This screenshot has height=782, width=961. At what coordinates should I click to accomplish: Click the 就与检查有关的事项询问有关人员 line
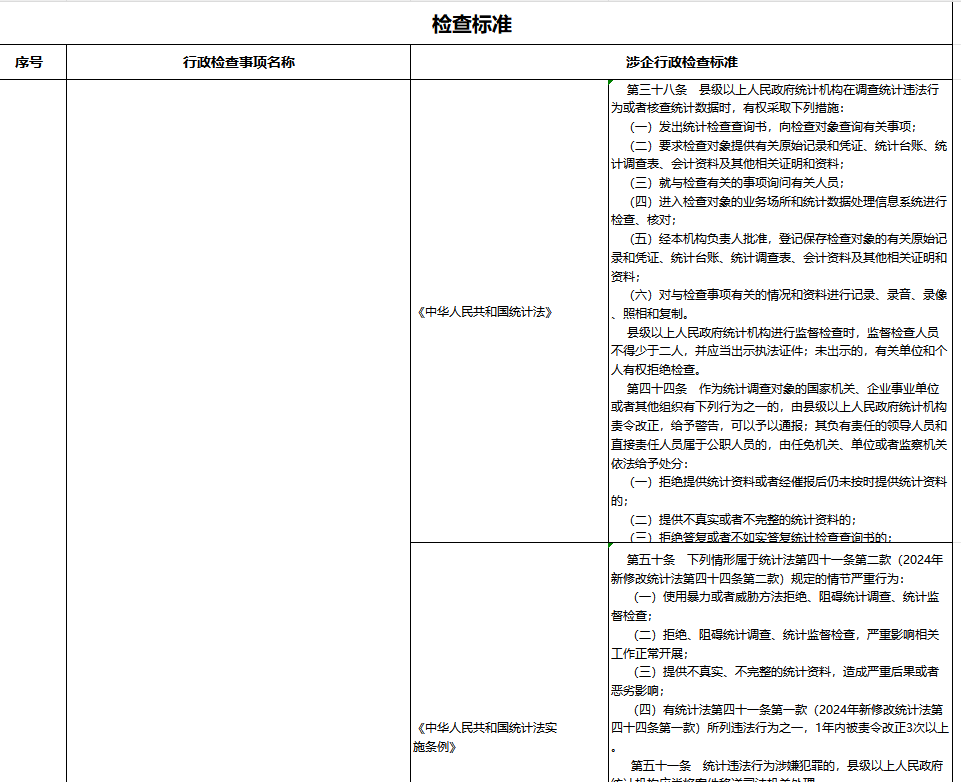click(736, 183)
